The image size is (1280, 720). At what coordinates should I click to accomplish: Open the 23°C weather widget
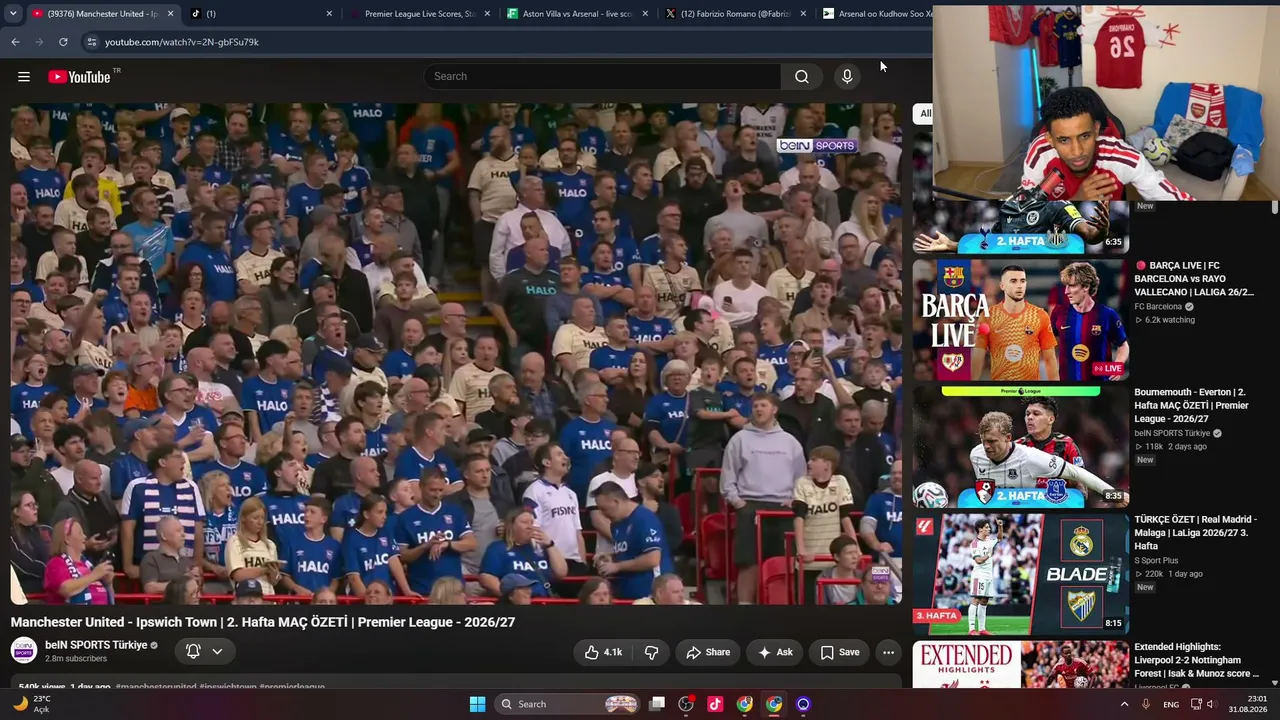click(x=32, y=704)
